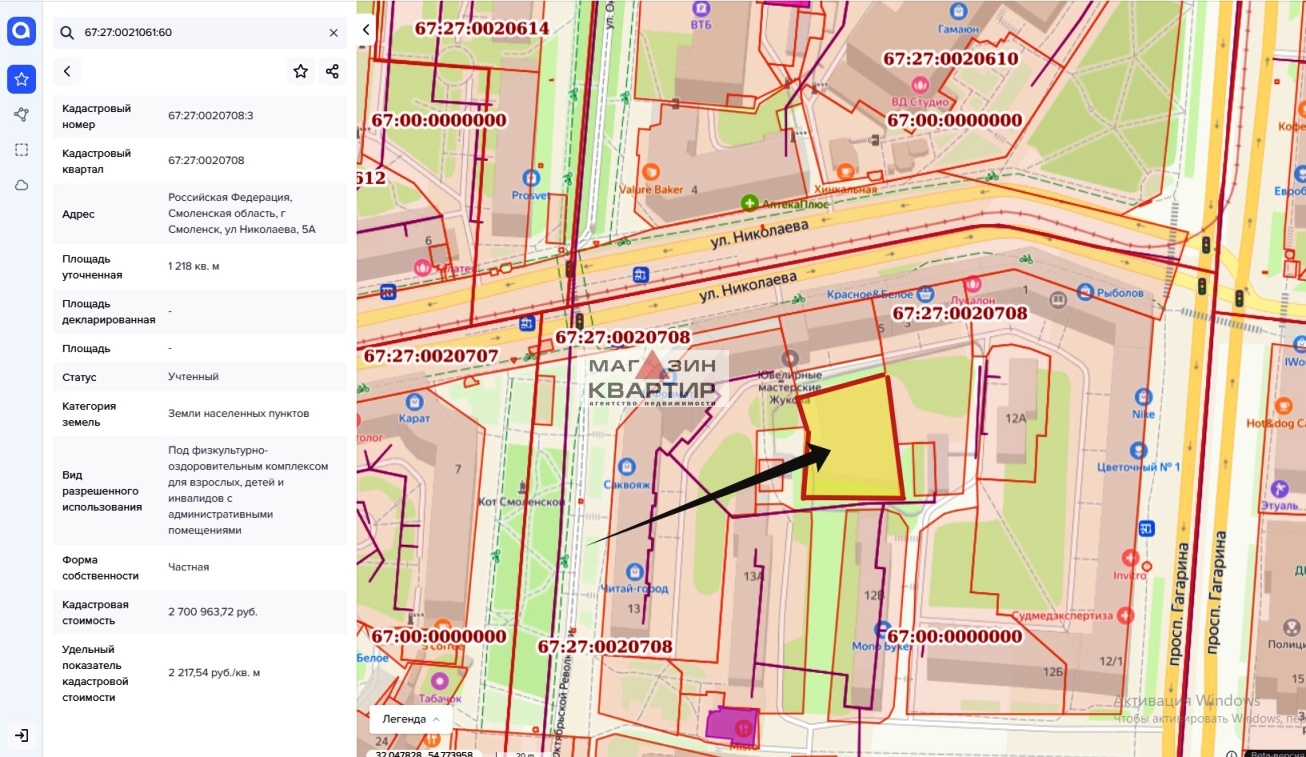Click the magnifier search icon
1306x757 pixels.
67,33
